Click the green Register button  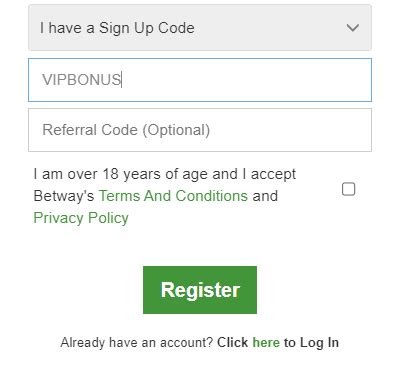point(200,290)
